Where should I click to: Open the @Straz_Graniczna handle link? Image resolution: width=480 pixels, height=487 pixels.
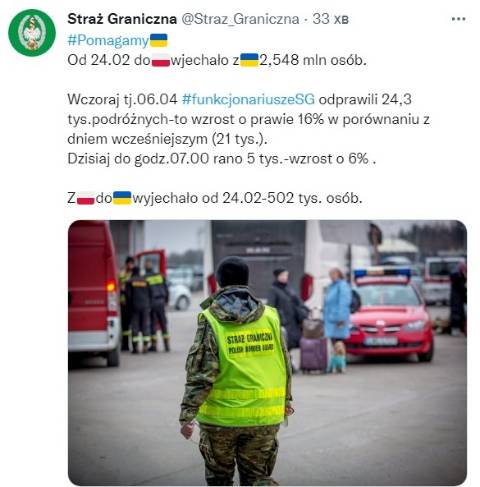coord(240,19)
